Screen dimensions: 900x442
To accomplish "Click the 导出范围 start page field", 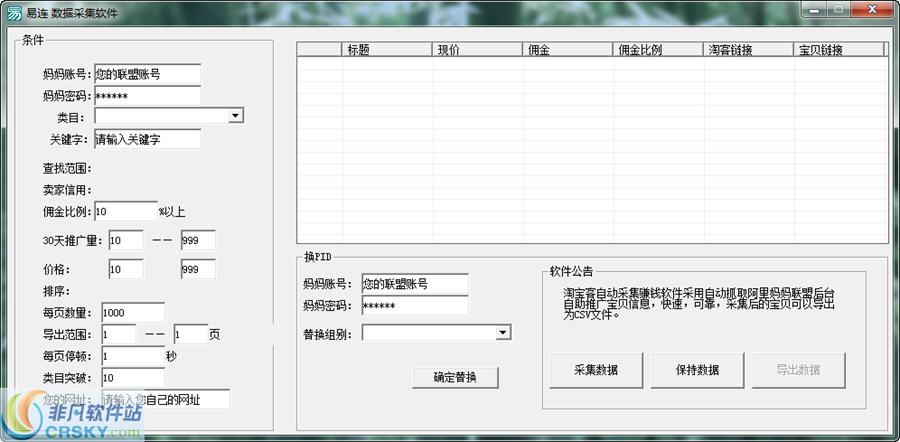I will (x=119, y=334).
